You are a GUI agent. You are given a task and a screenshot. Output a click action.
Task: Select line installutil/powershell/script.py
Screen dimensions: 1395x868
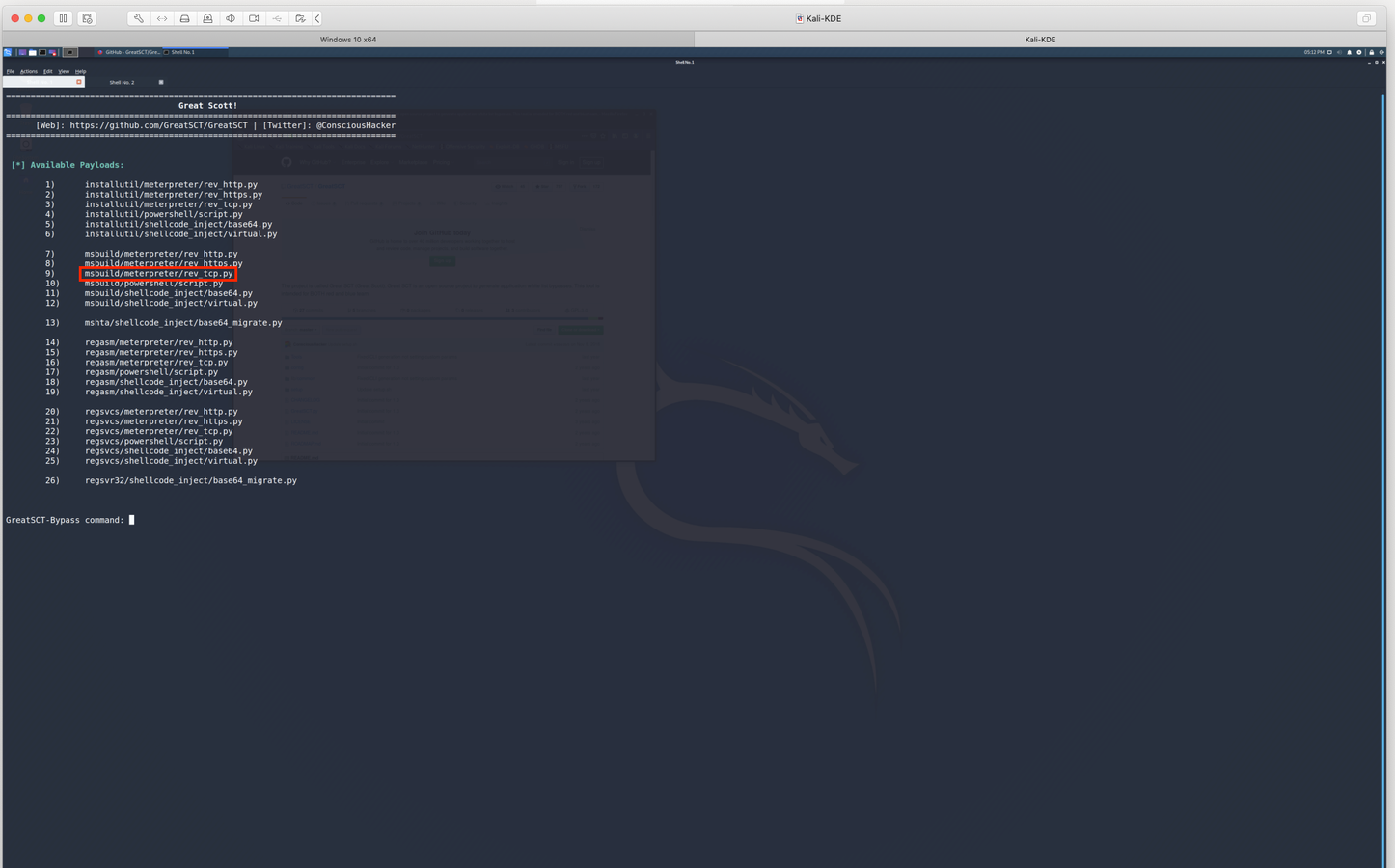click(164, 214)
